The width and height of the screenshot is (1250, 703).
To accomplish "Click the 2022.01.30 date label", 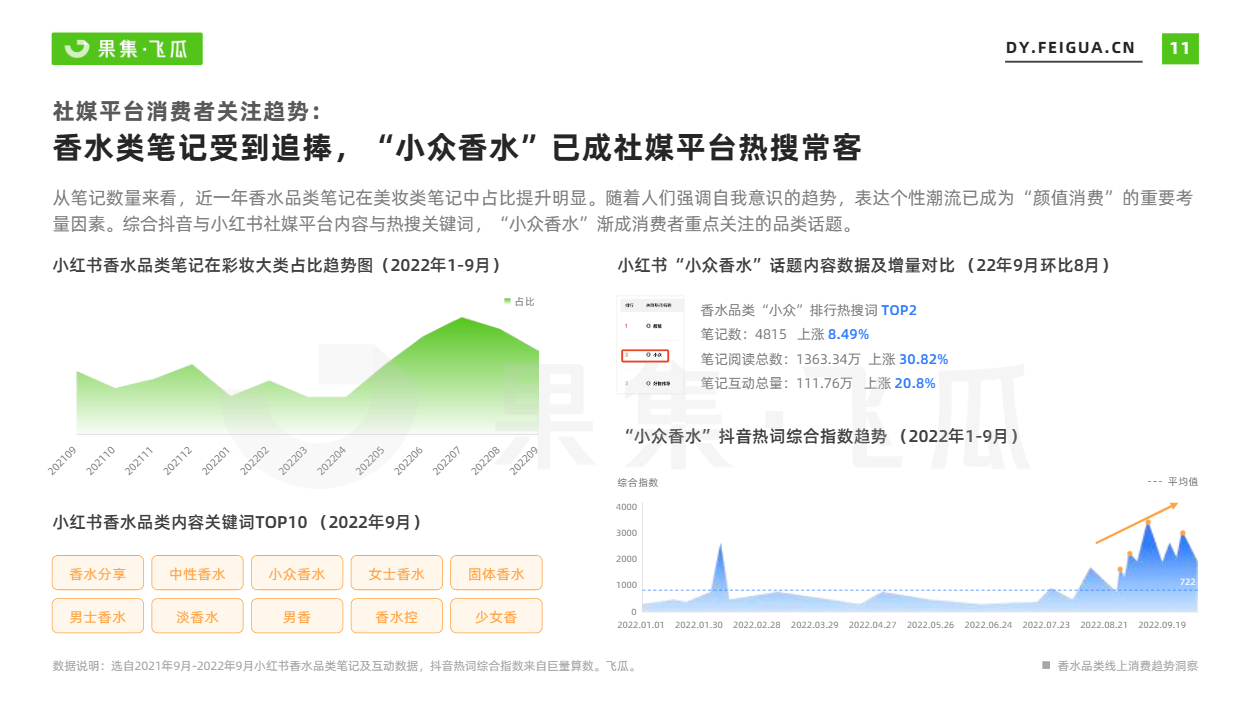I will click(x=699, y=624).
